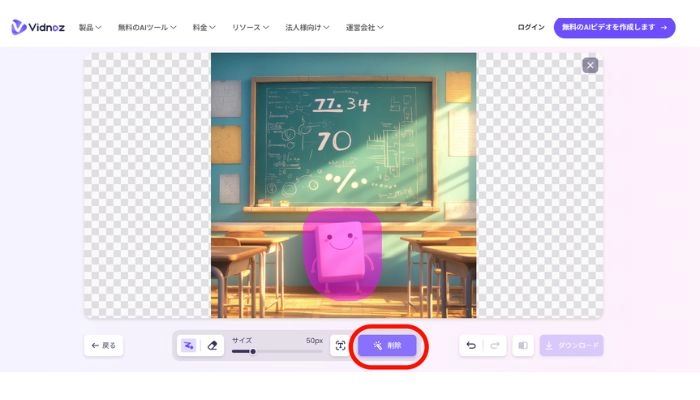
Task: Go back with the 戻る button
Action: pyautogui.click(x=104, y=345)
